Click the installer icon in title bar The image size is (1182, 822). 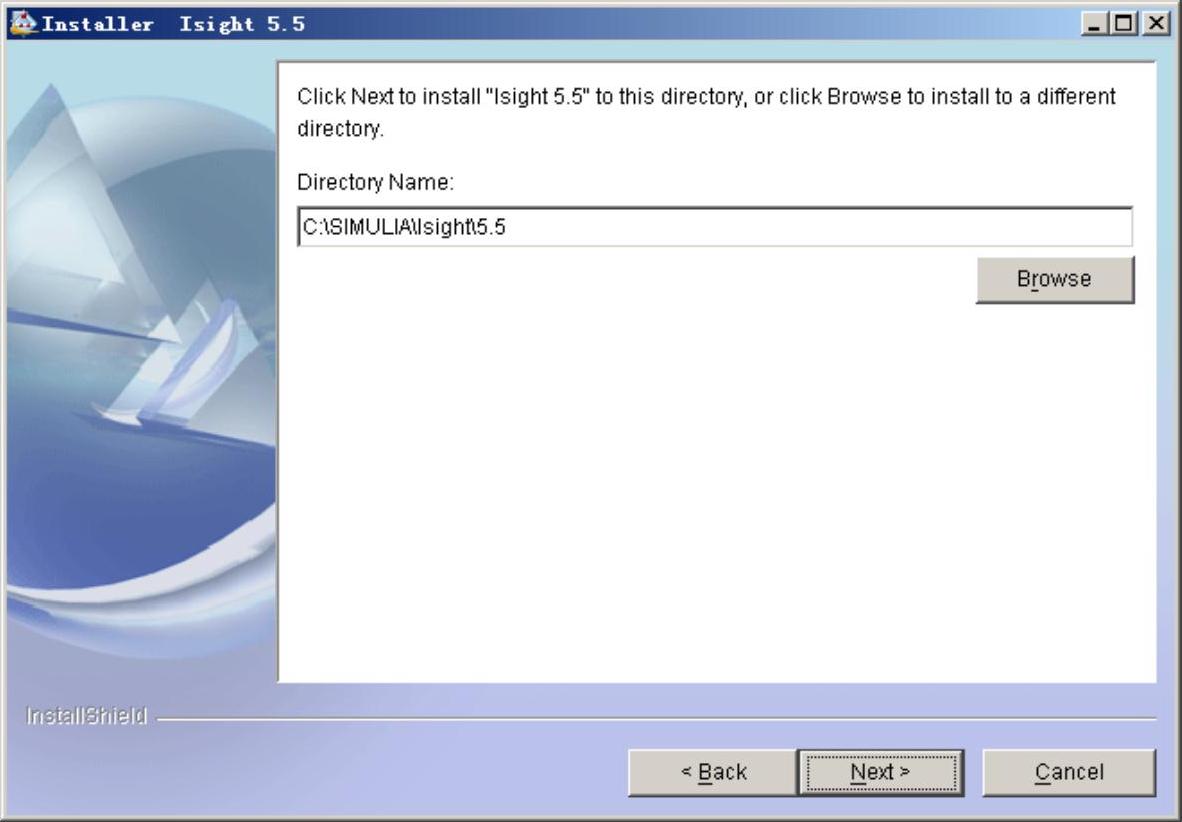click(23, 23)
